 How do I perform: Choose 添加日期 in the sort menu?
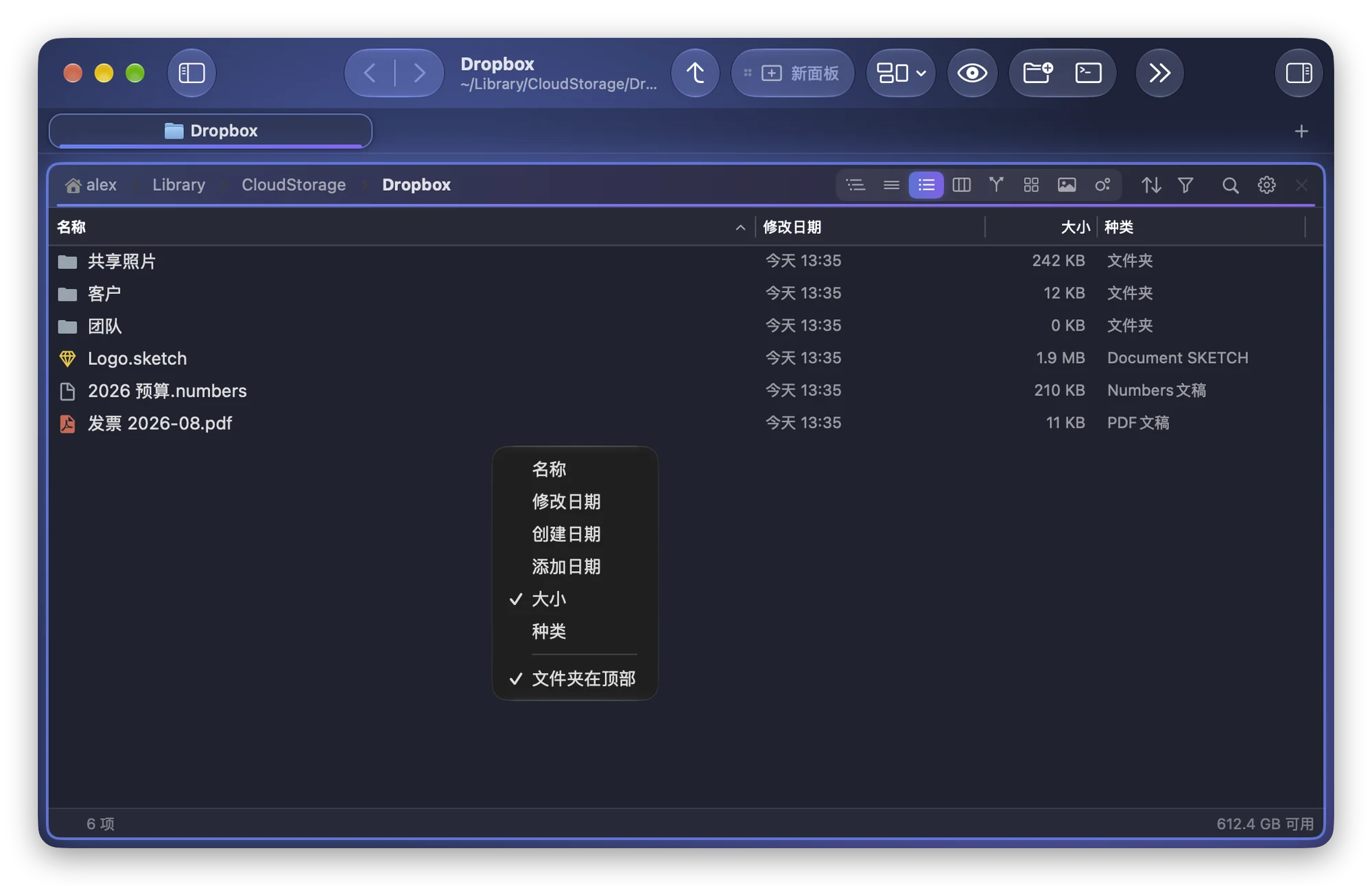(575, 567)
